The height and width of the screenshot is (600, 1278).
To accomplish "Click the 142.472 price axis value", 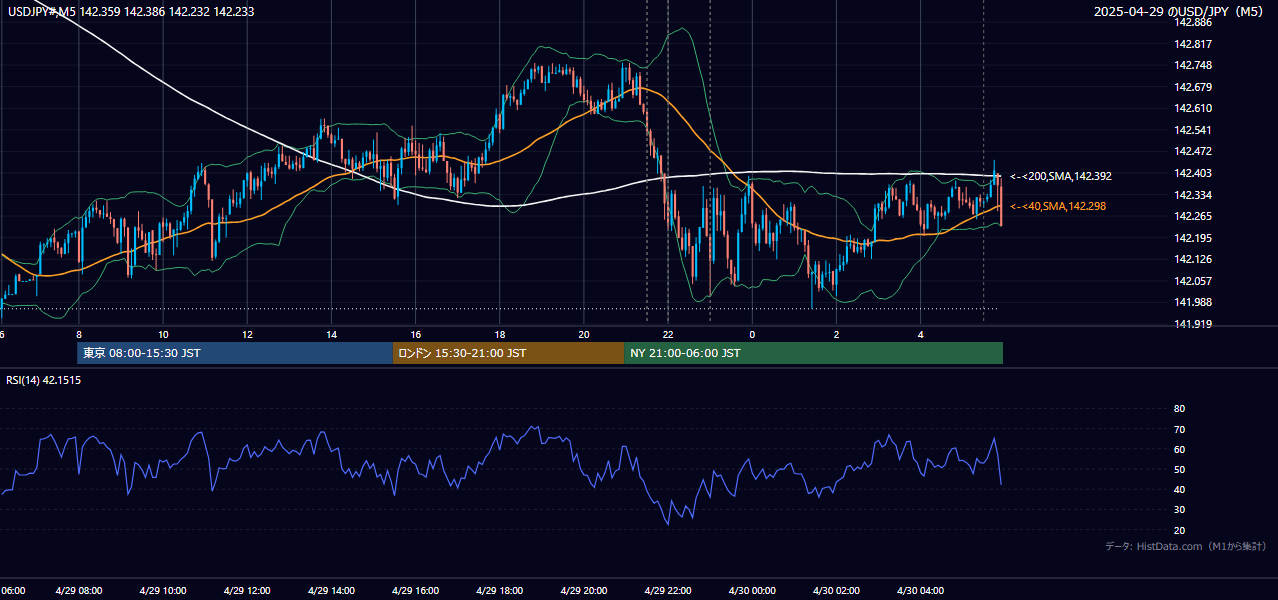I will coord(1192,151).
